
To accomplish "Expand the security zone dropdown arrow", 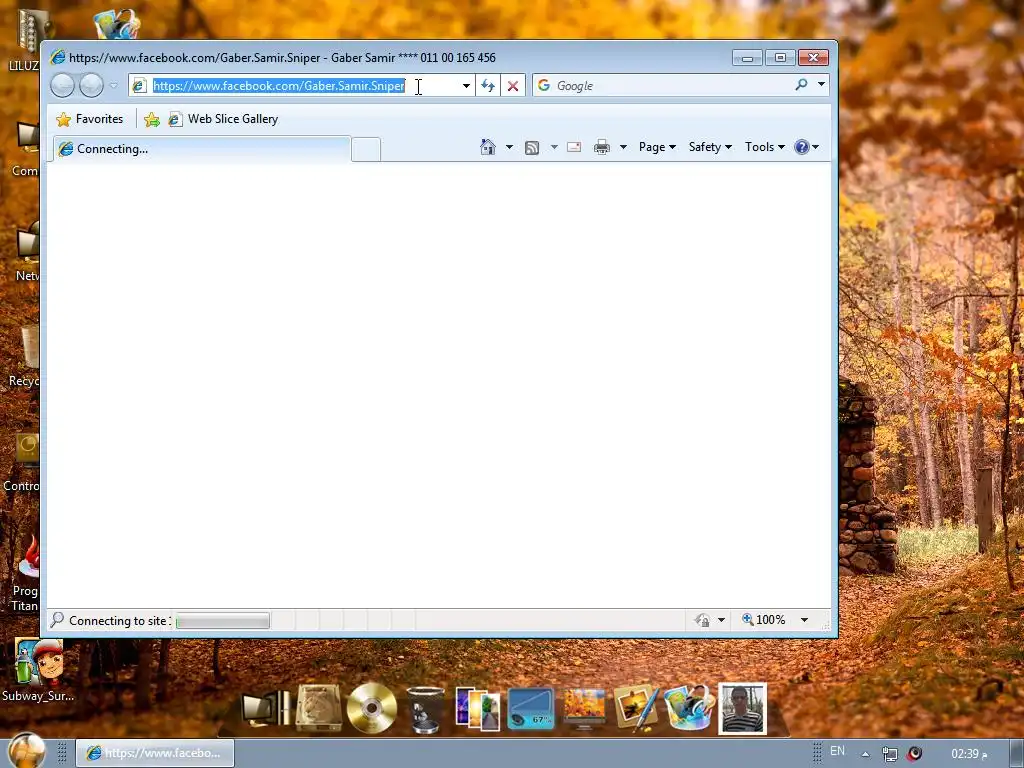I will click(x=722, y=620).
